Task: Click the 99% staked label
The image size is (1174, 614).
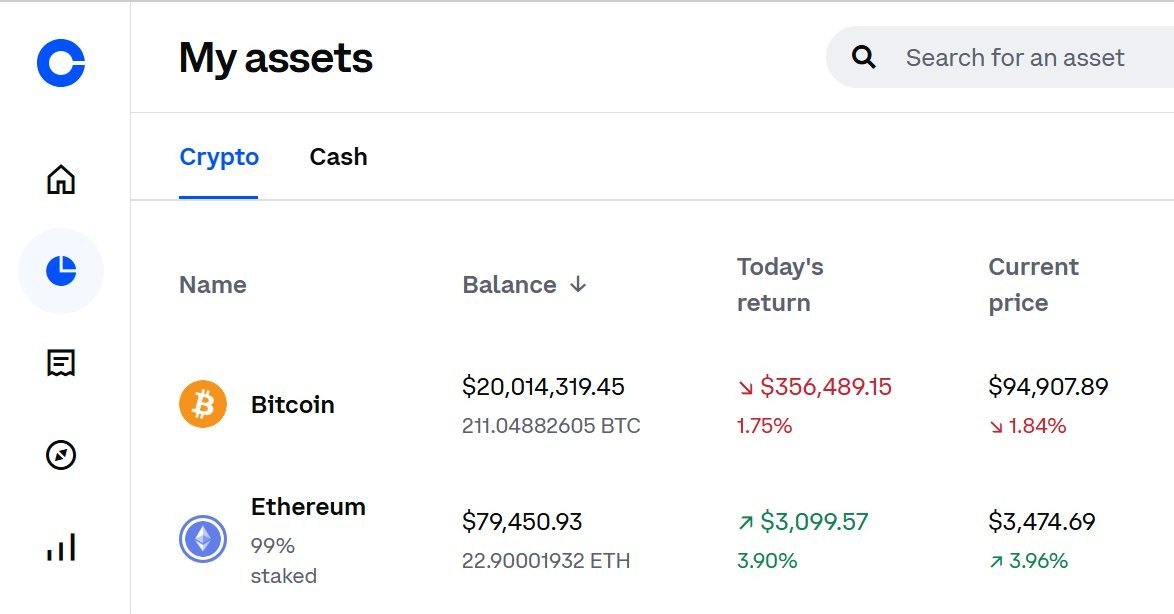Action: 284,560
